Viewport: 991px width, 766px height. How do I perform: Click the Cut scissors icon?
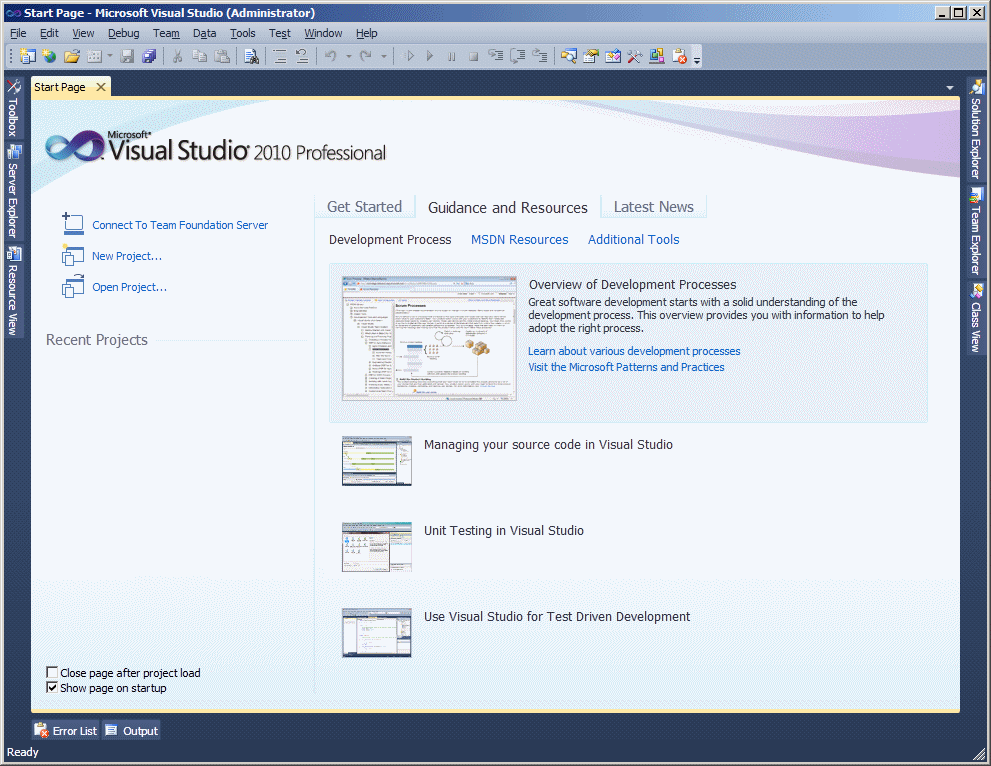[x=178, y=56]
